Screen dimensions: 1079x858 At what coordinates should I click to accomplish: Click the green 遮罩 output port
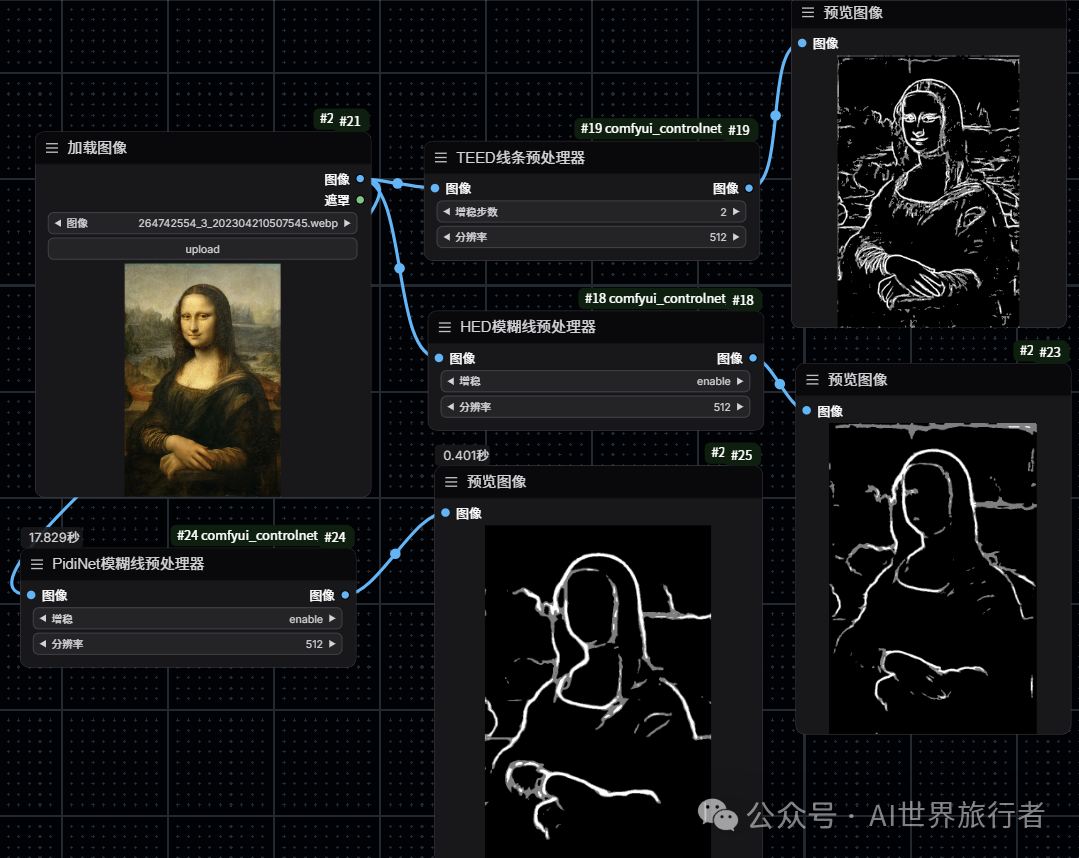360,200
